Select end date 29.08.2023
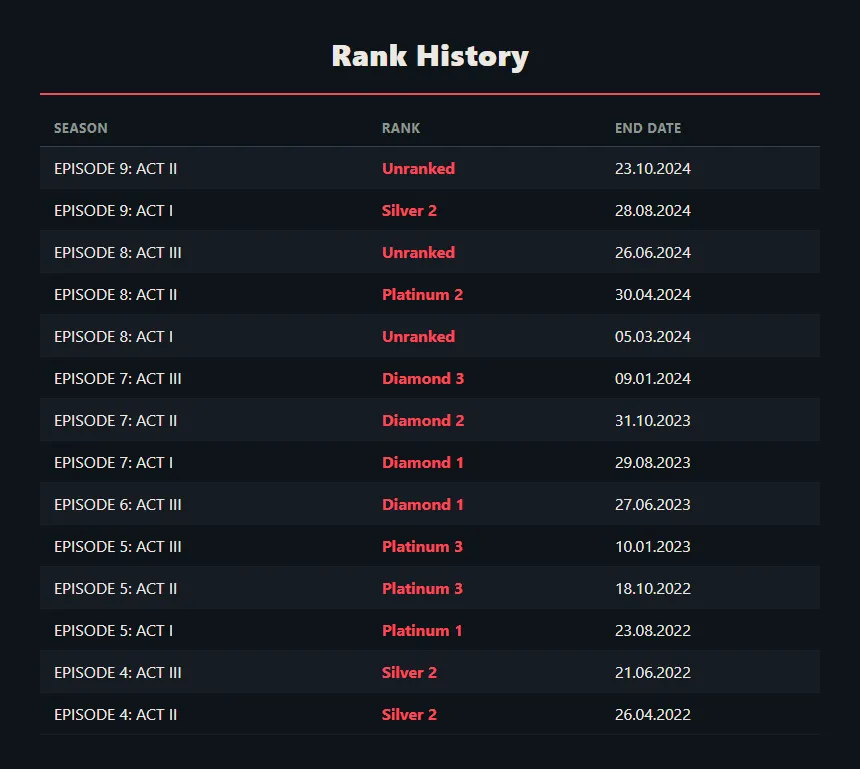 [x=653, y=463]
